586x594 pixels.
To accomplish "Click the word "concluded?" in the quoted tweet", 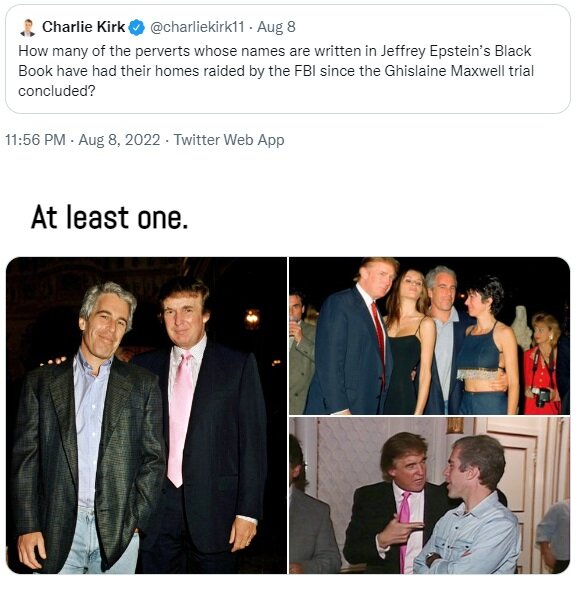I will click(x=57, y=91).
